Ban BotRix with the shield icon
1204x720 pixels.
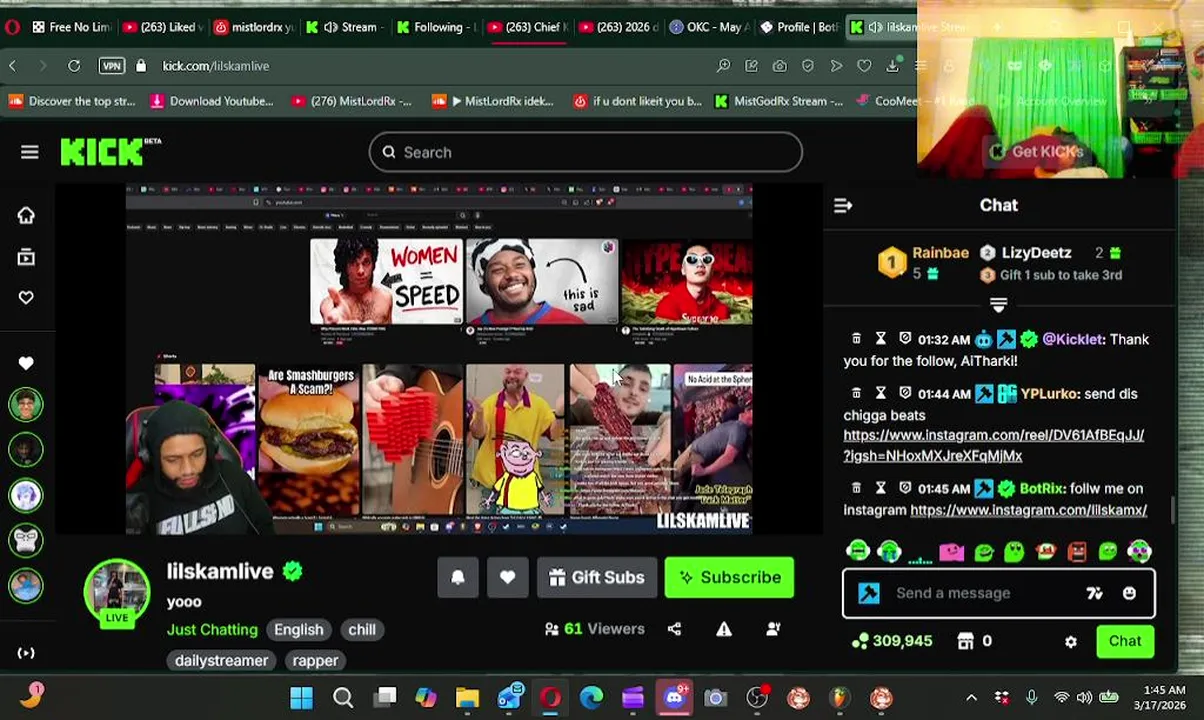click(x=905, y=488)
